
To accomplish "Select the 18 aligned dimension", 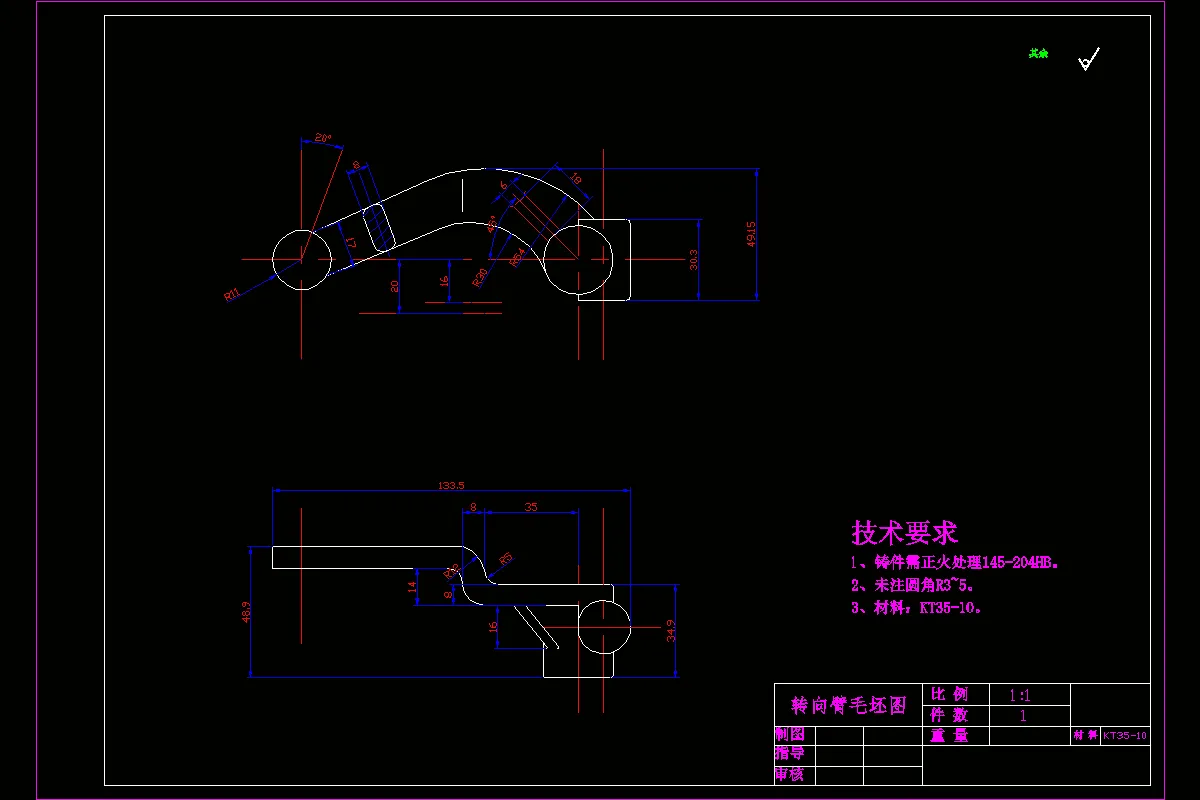I will 575,178.
